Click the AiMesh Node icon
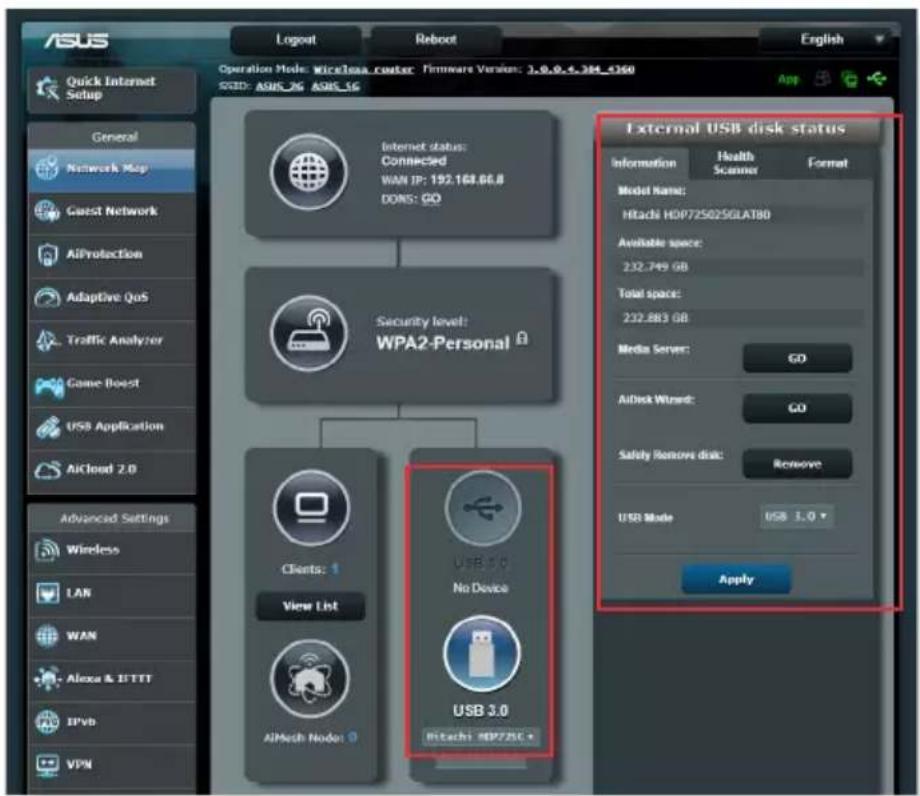The width and height of the screenshot is (920, 796). (x=310, y=679)
